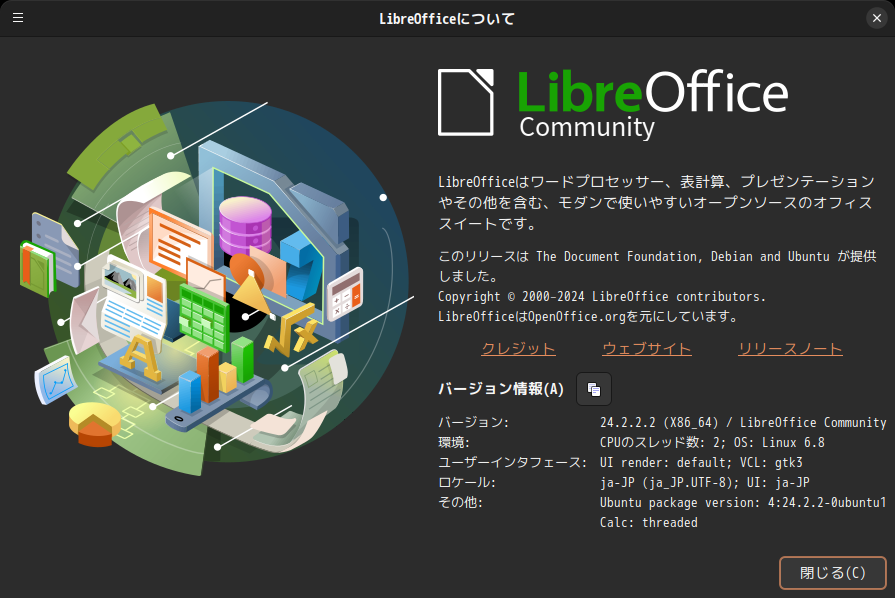Select the version text 24.2.2.2 (X86_64)

coord(659,423)
